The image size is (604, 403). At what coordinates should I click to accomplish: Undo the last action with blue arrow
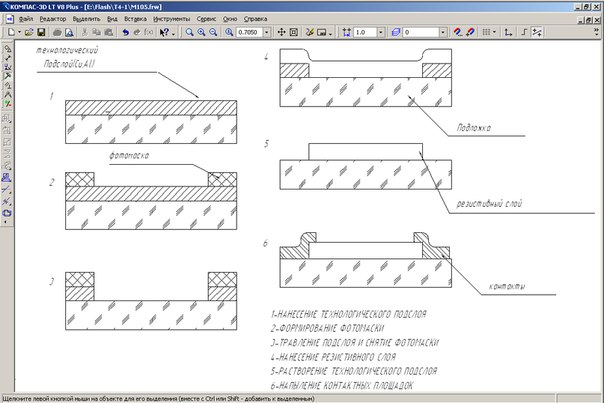[125, 32]
